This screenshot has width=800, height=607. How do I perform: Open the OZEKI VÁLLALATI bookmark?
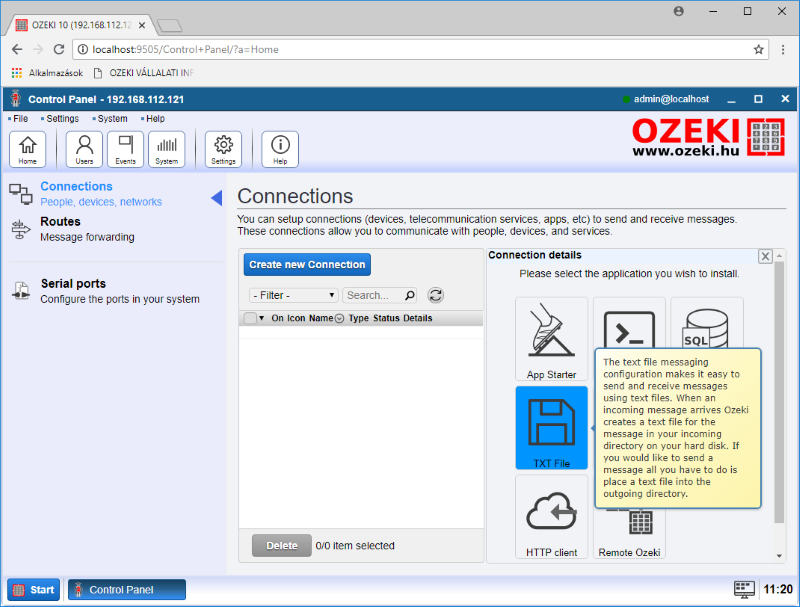click(144, 73)
